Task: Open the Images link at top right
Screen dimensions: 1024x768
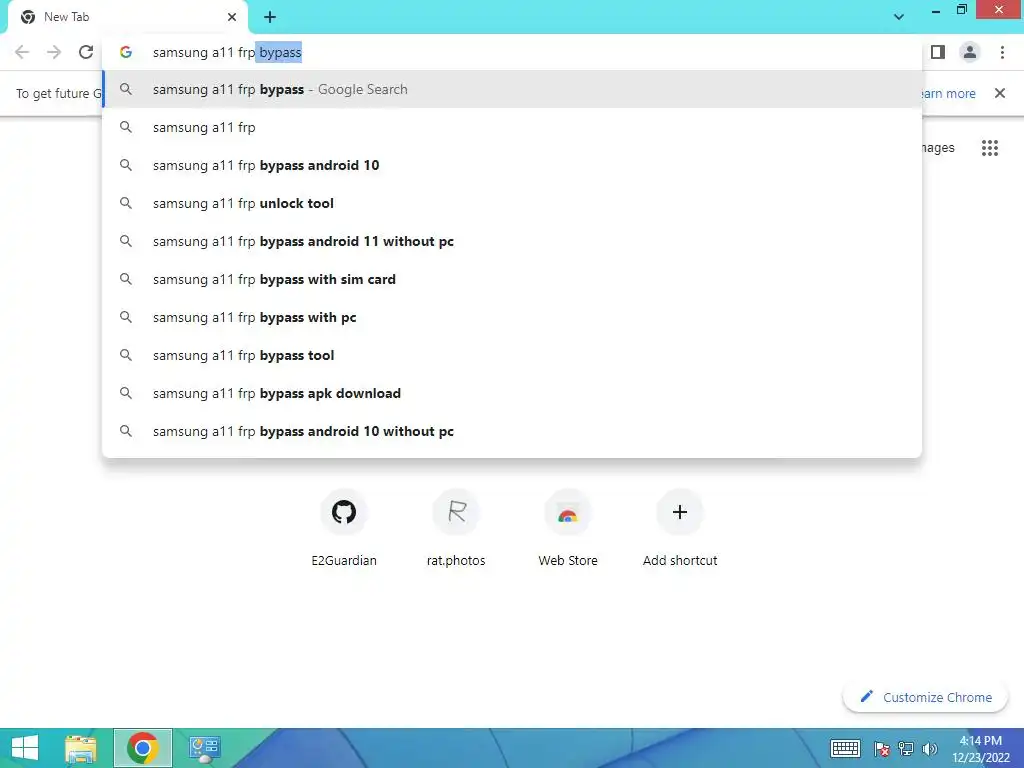Action: click(x=938, y=148)
